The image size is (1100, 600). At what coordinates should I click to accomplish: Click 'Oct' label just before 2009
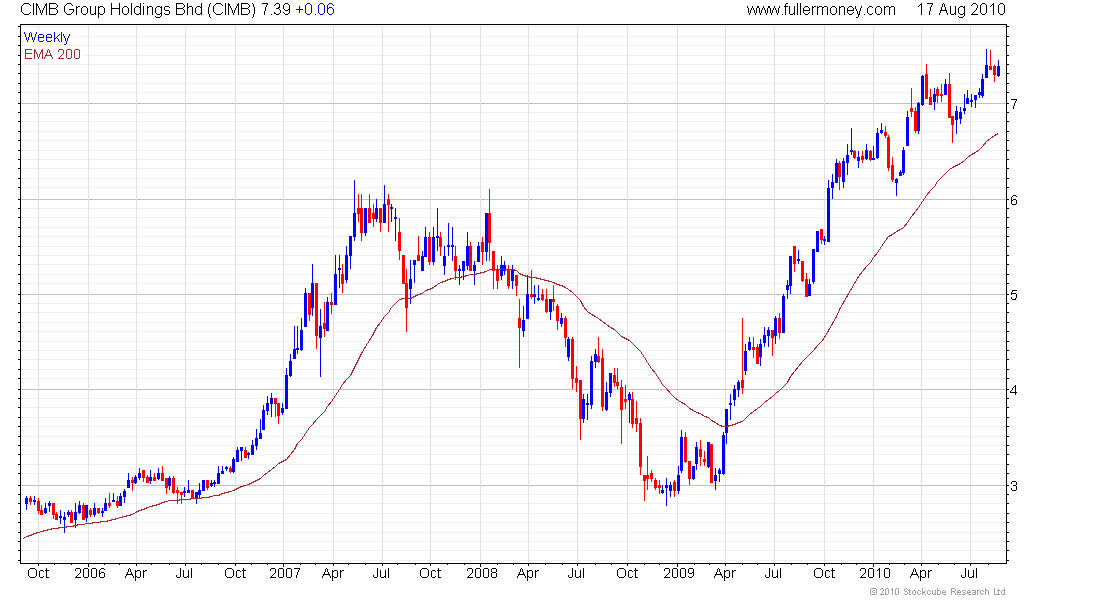[627, 573]
